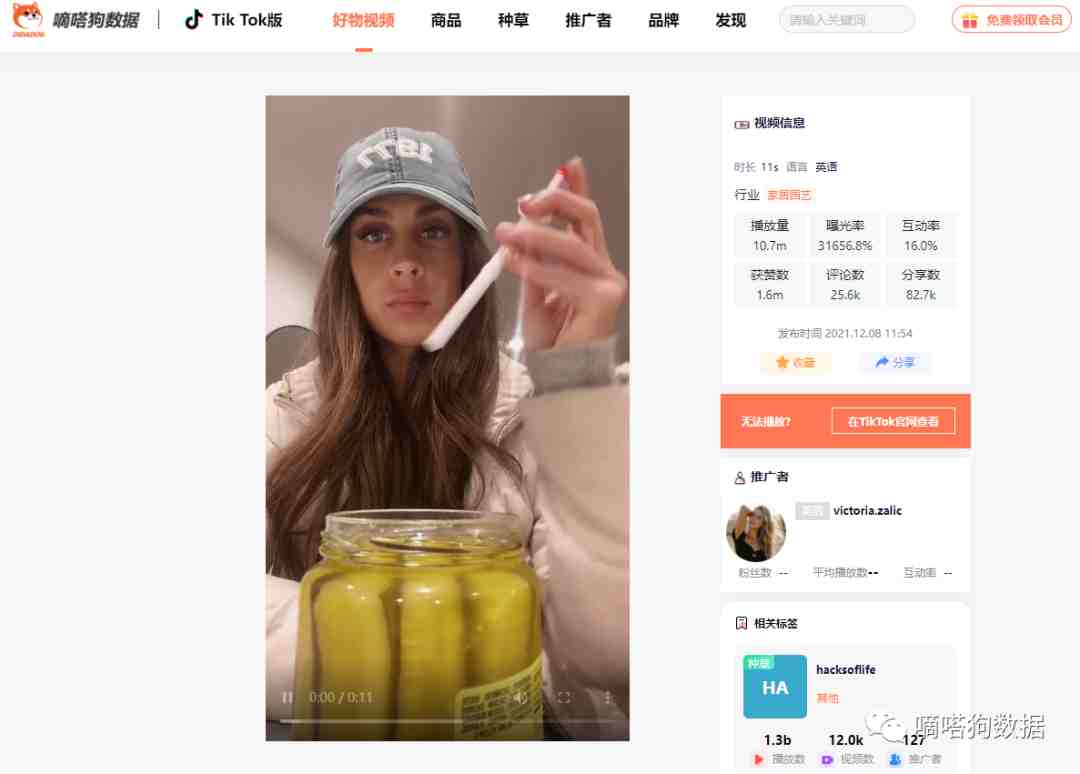Open the 推广者 navigation tab

click(588, 21)
